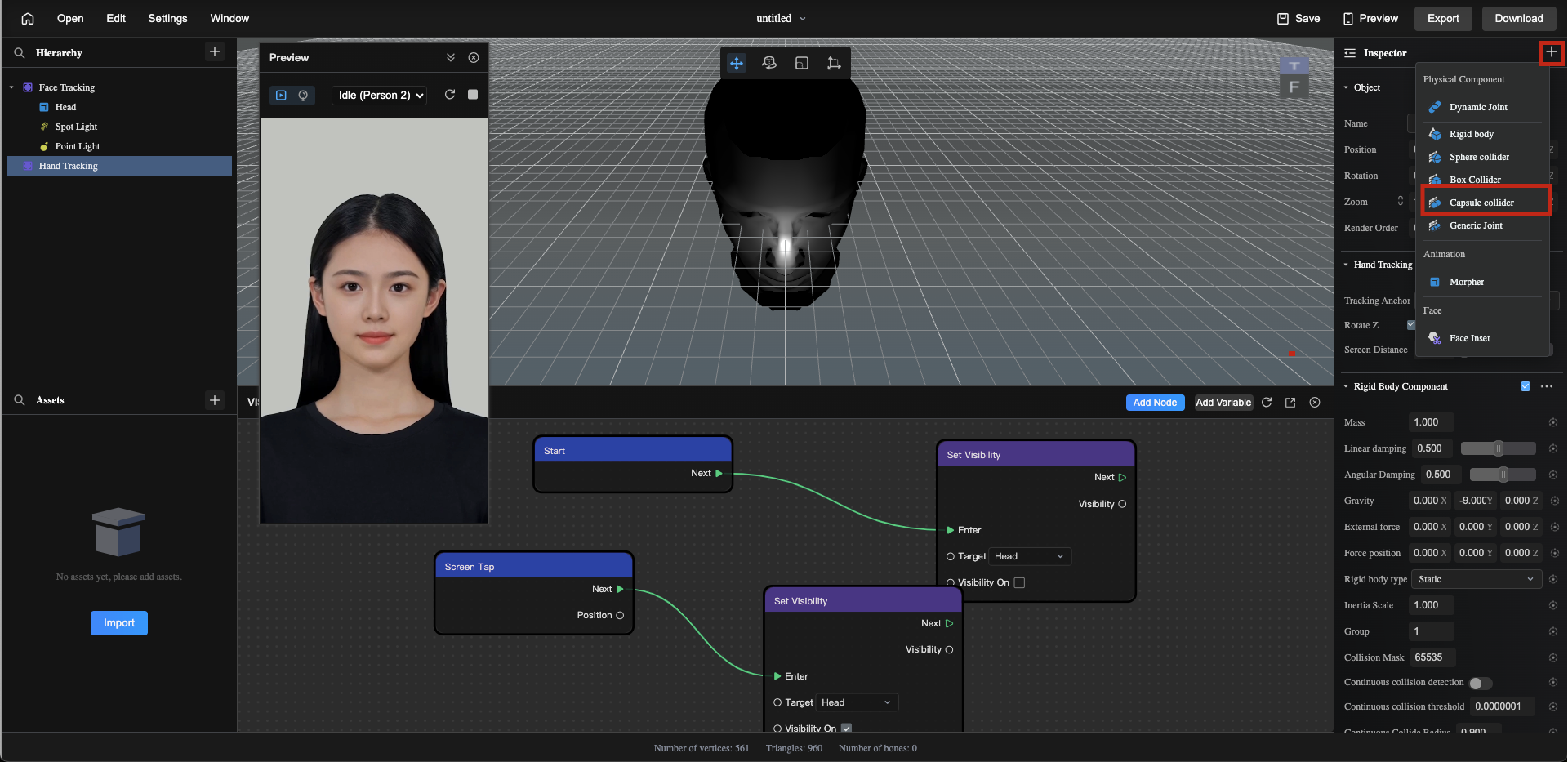The image size is (1568, 762).
Task: Refresh the visual scripting graph
Action: (1267, 402)
